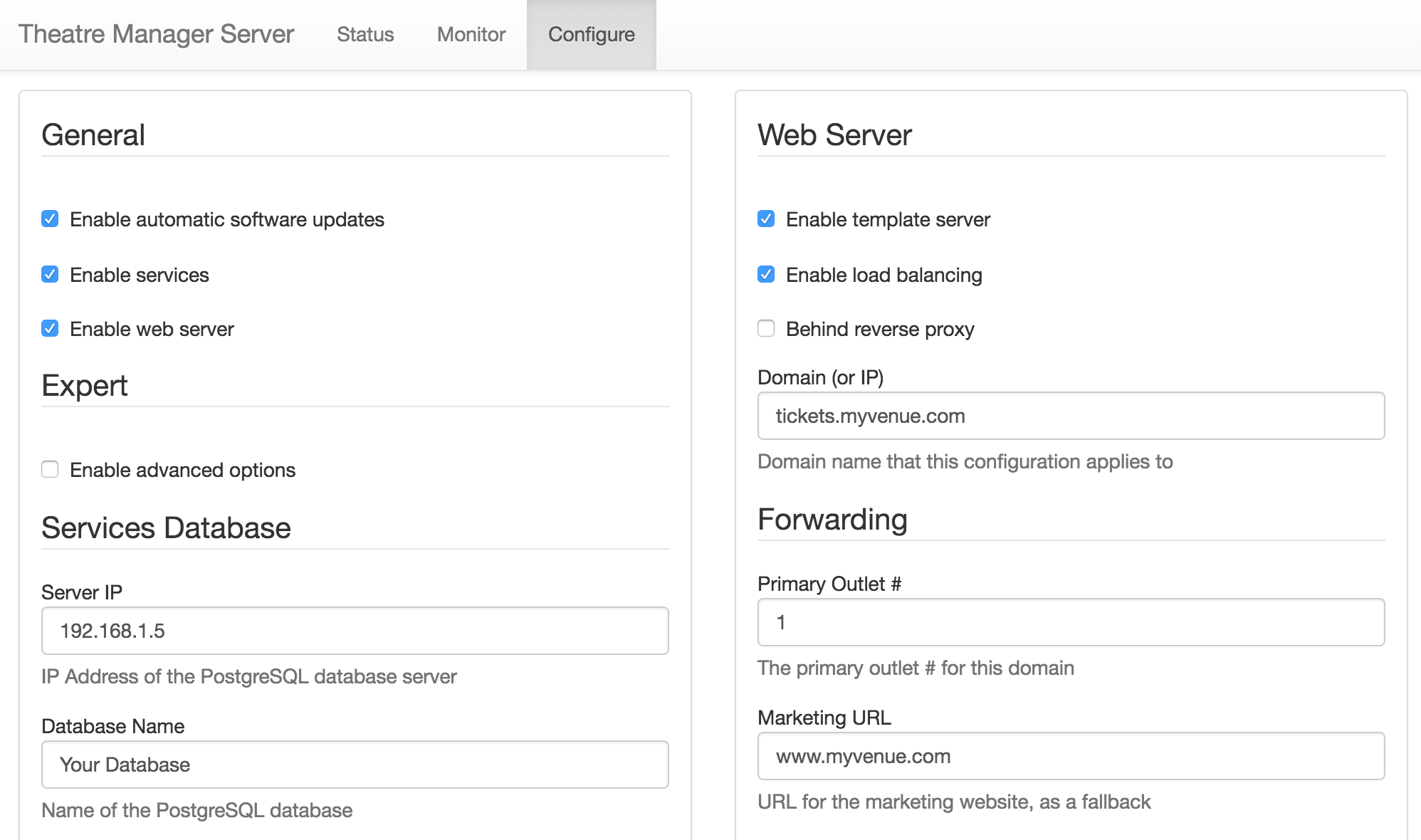Click the 'Enable load balancing' label
Viewport: 1421px width, 840px height.
click(884, 275)
